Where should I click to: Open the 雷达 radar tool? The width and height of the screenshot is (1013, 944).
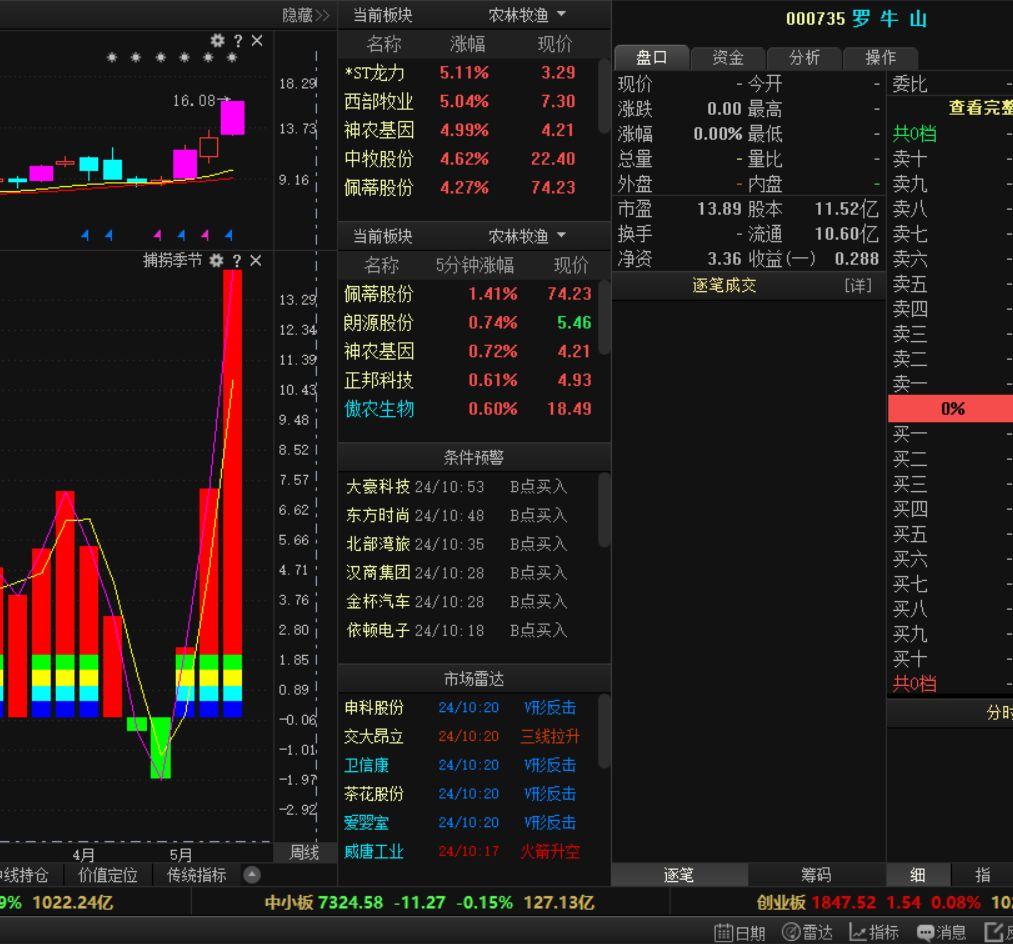(808, 932)
